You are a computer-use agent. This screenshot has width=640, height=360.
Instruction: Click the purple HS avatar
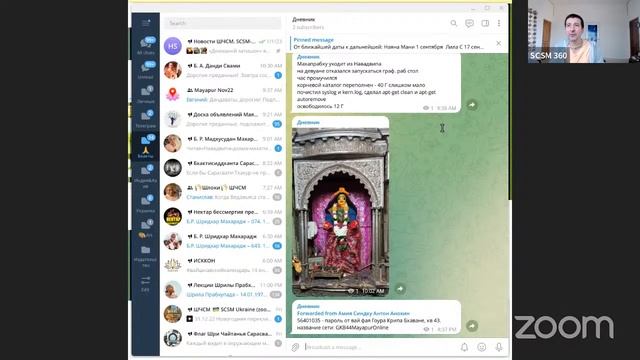(x=173, y=46)
